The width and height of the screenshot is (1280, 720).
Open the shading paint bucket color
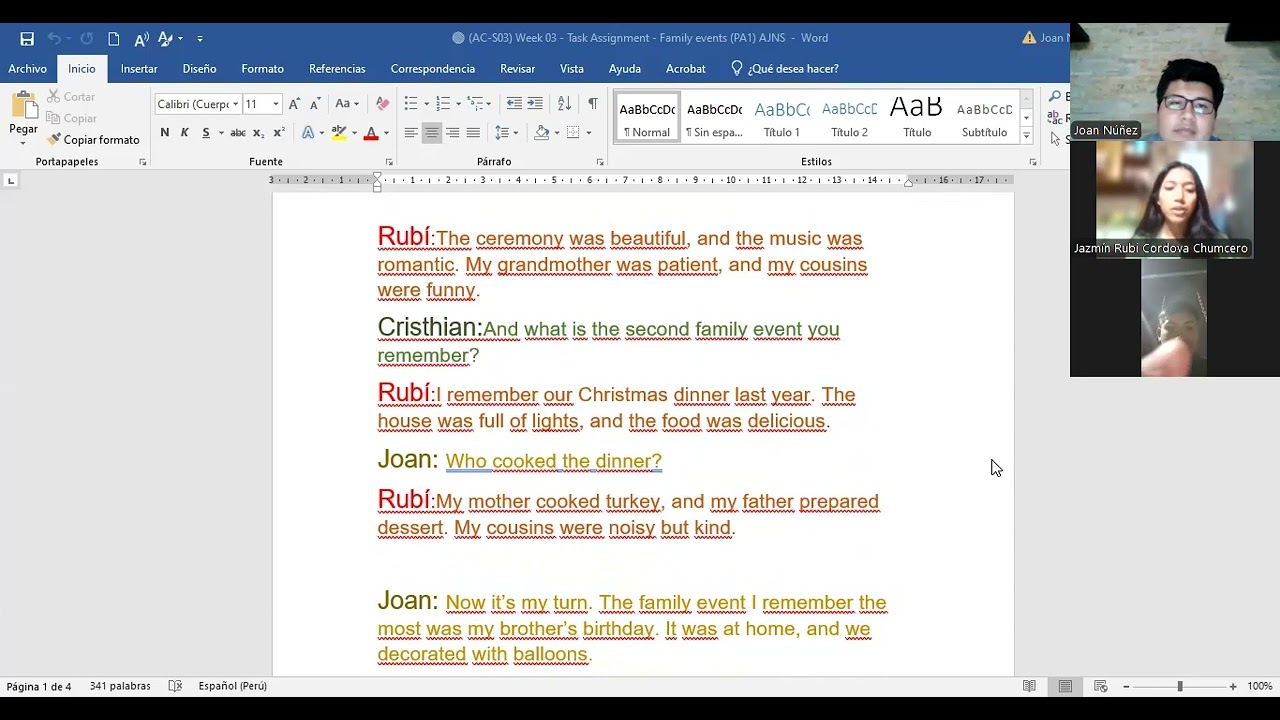(541, 133)
